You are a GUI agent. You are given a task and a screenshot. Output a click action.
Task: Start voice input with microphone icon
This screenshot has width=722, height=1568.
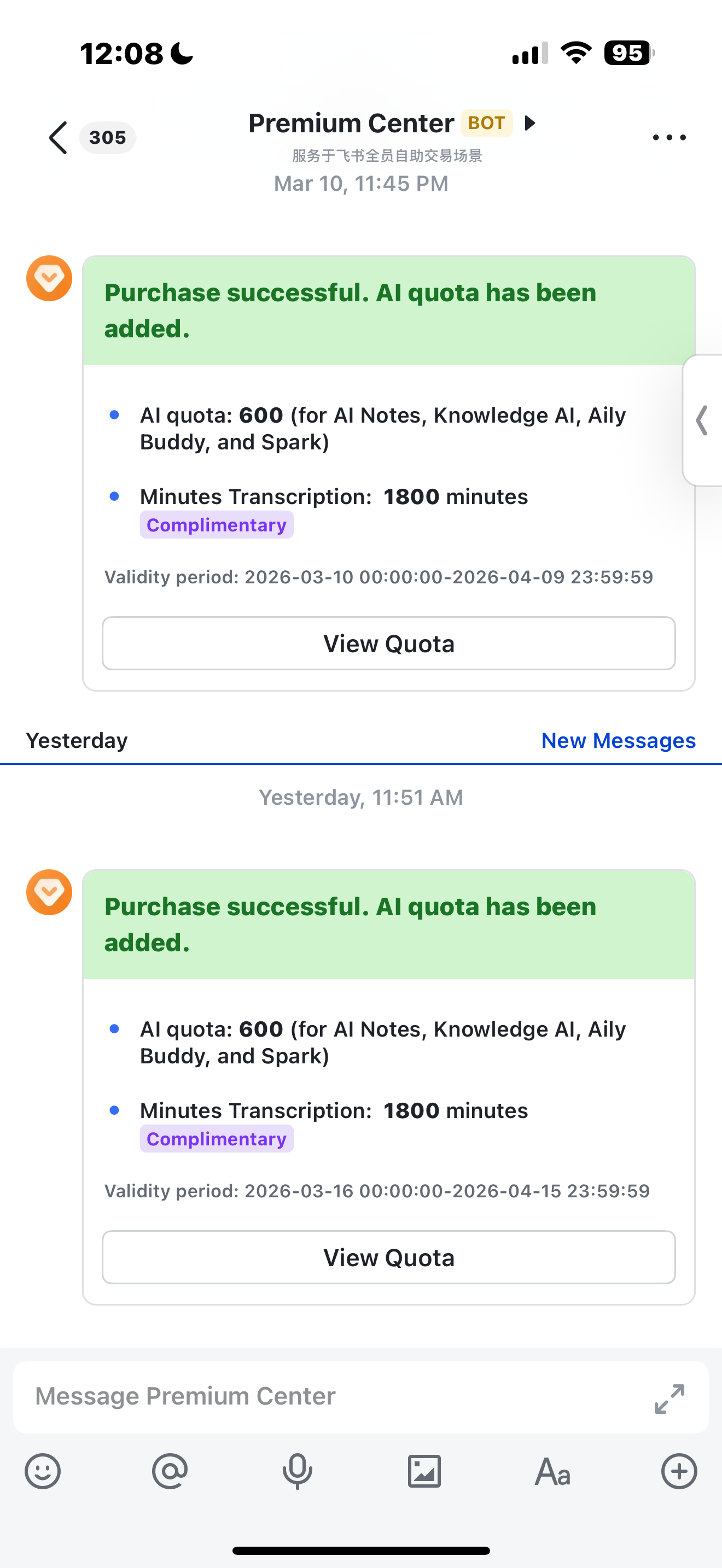click(297, 1472)
